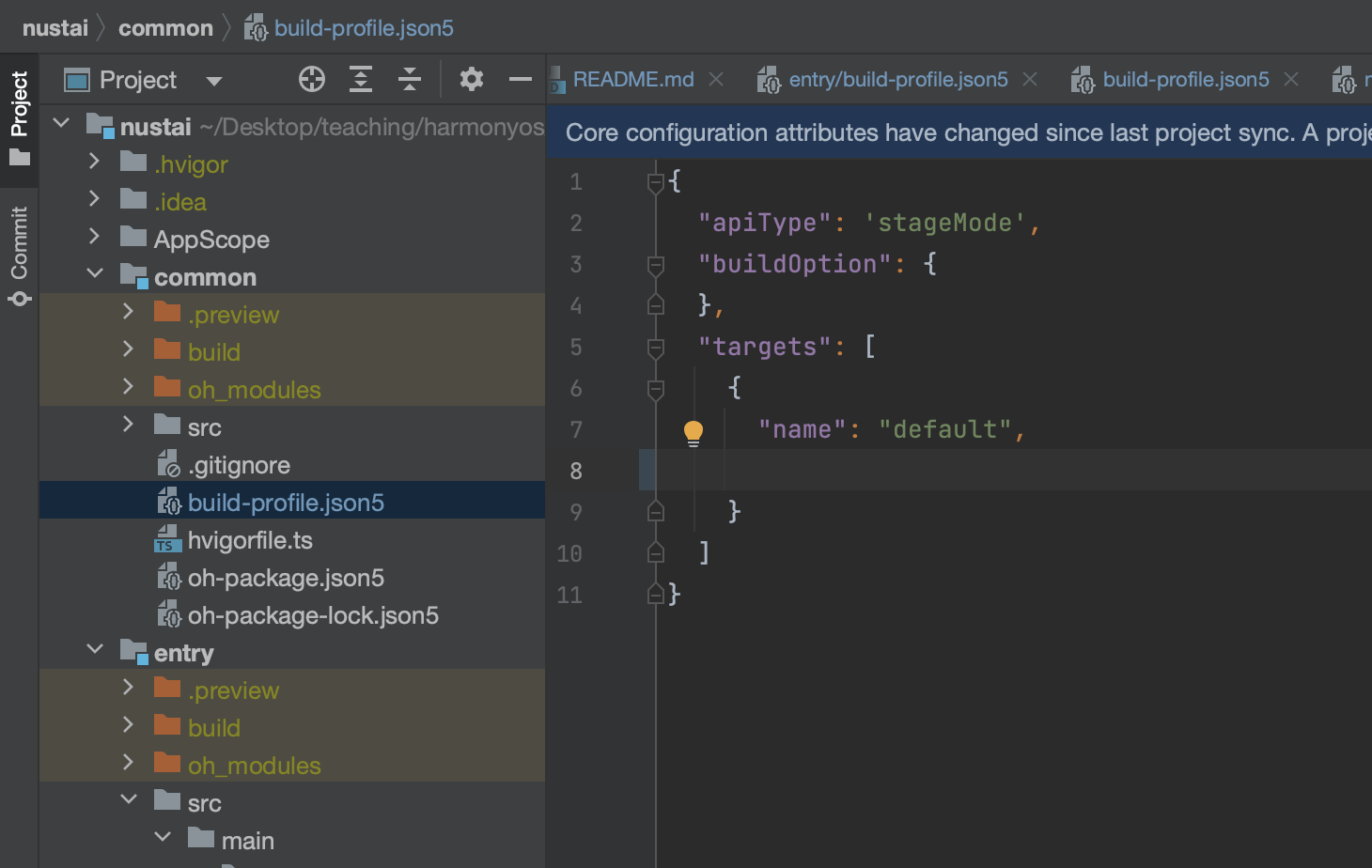Open Project panel settings gear
Image resolution: width=1372 pixels, height=868 pixels.
tap(472, 80)
